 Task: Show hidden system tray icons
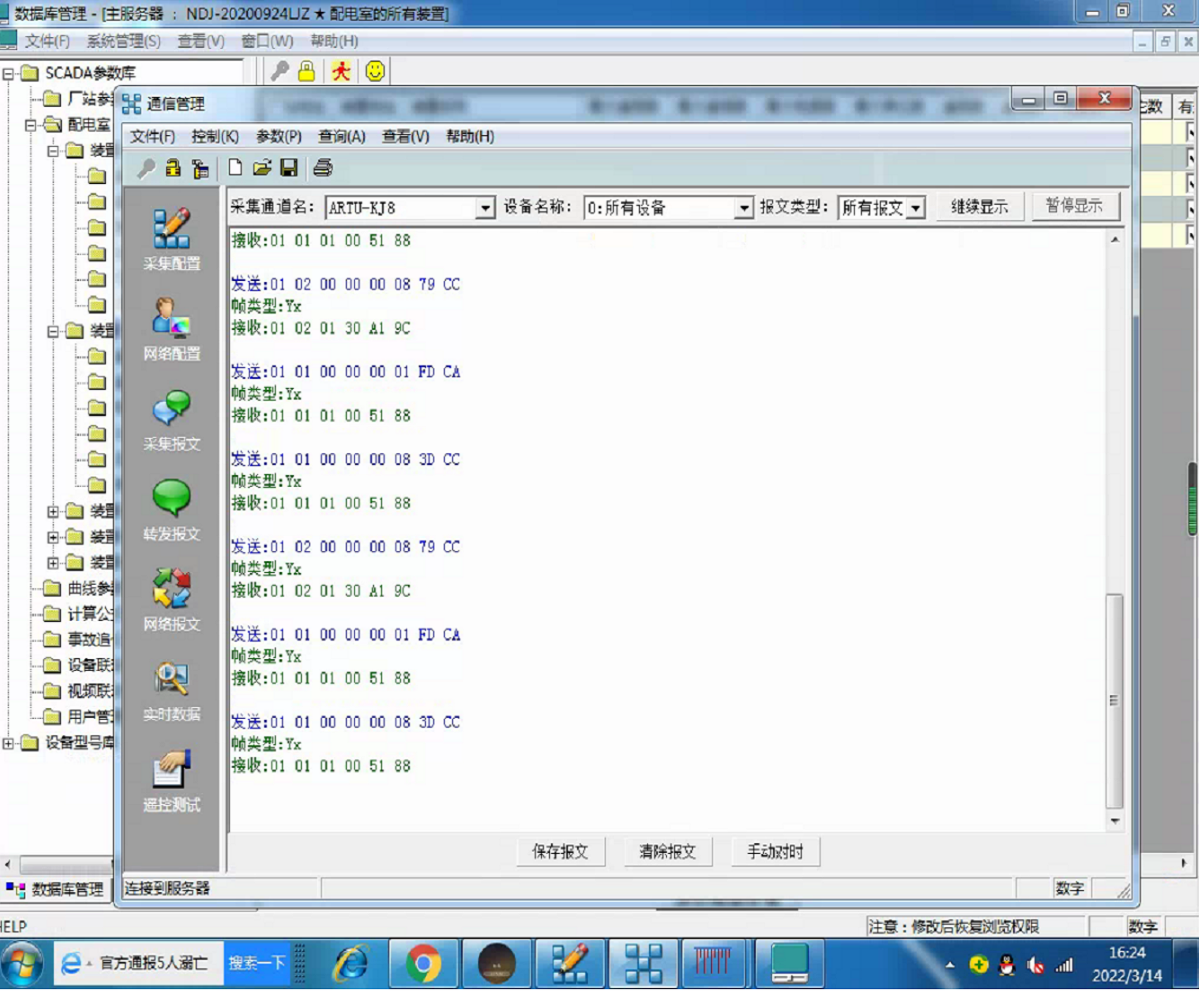click(x=950, y=965)
